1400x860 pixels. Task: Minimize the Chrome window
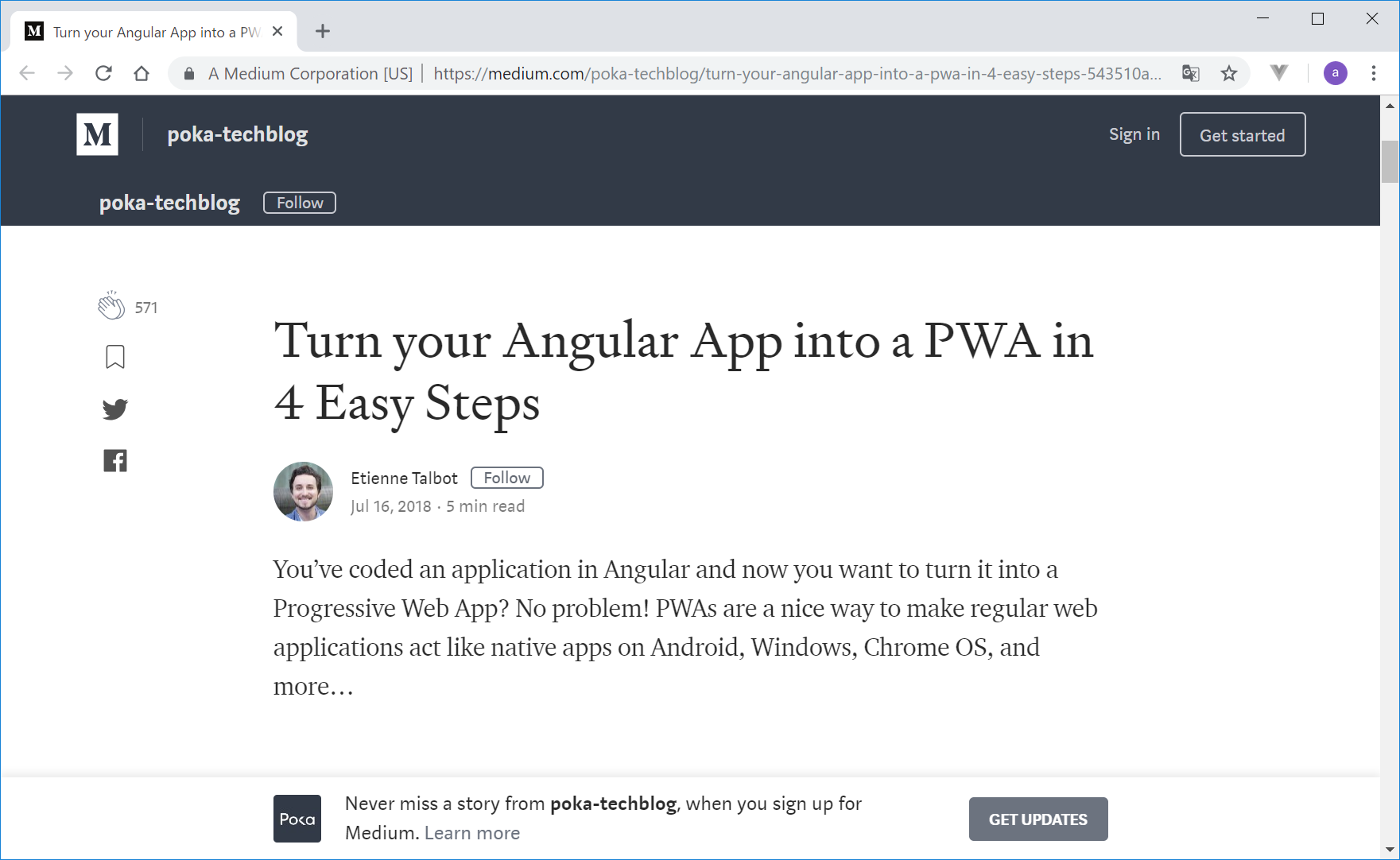point(1262,18)
